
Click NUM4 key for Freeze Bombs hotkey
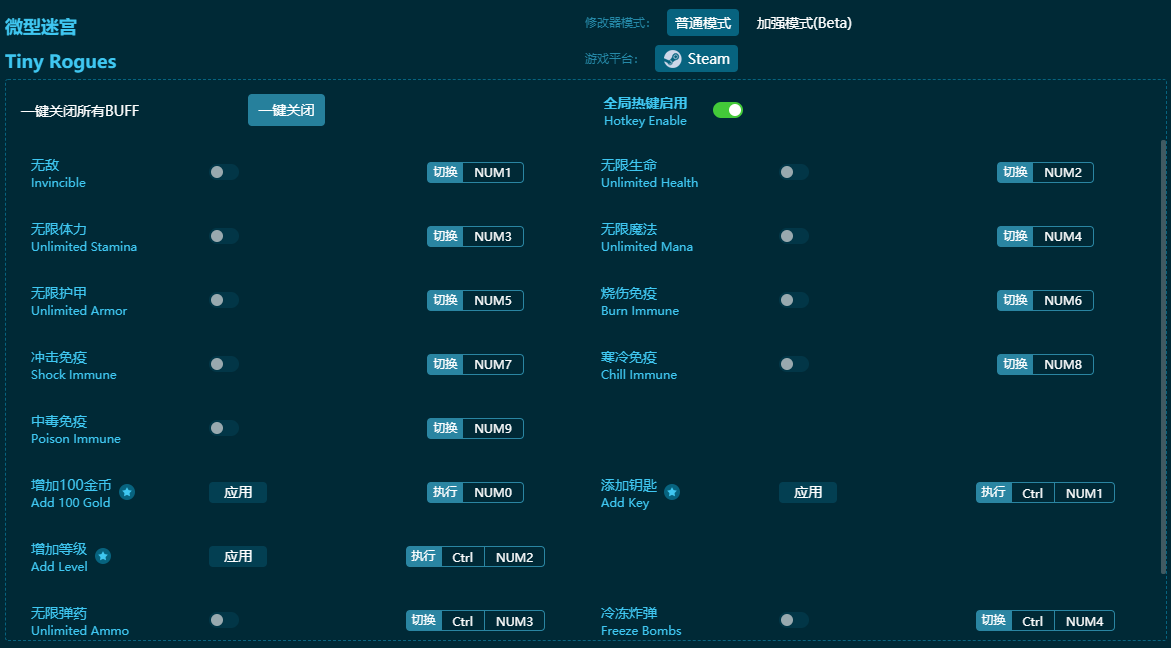pyautogui.click(x=1084, y=621)
